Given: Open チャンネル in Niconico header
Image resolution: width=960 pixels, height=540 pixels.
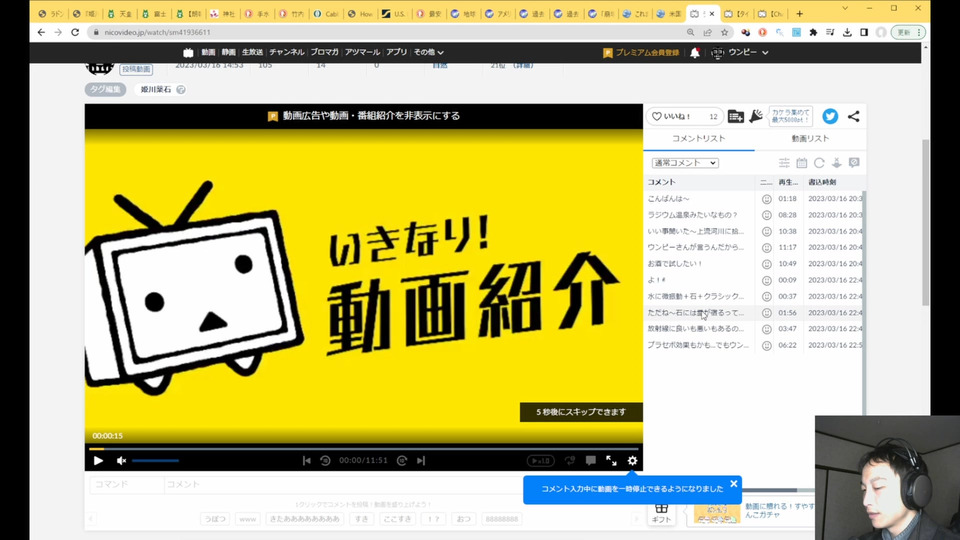Looking at the screenshot, I should click(x=287, y=52).
